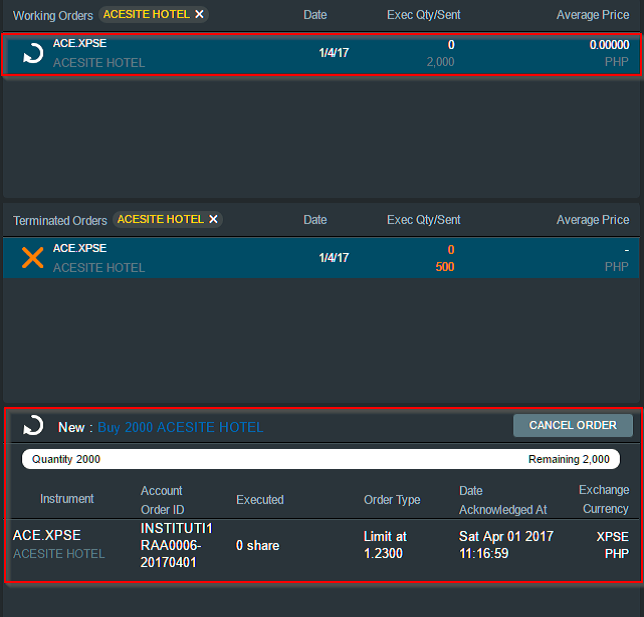Click the orange cancelled X icon in Terminated Orders
The image size is (644, 617).
coord(32,258)
